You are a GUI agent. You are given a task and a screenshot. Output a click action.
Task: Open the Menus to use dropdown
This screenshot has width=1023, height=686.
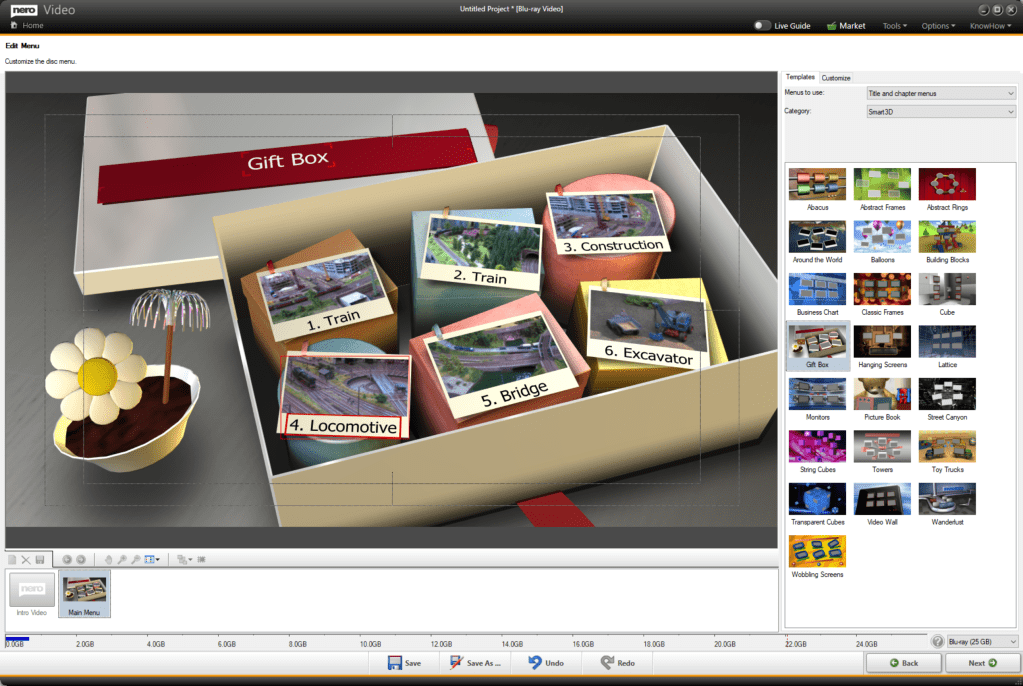940,93
